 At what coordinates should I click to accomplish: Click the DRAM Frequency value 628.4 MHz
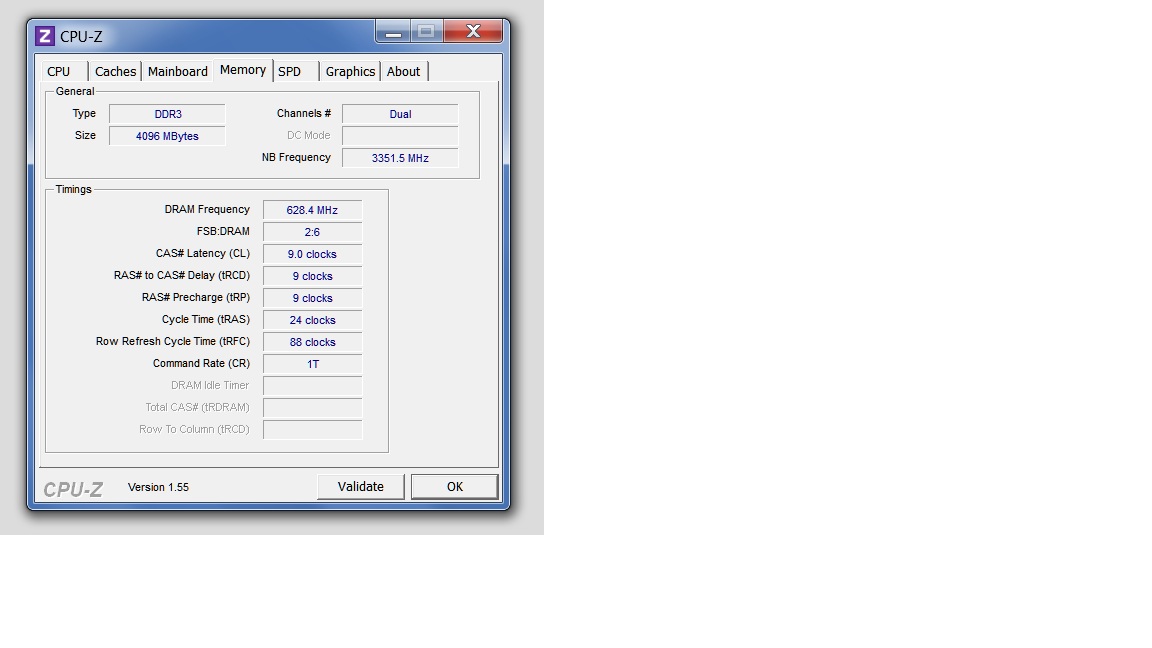click(x=312, y=210)
